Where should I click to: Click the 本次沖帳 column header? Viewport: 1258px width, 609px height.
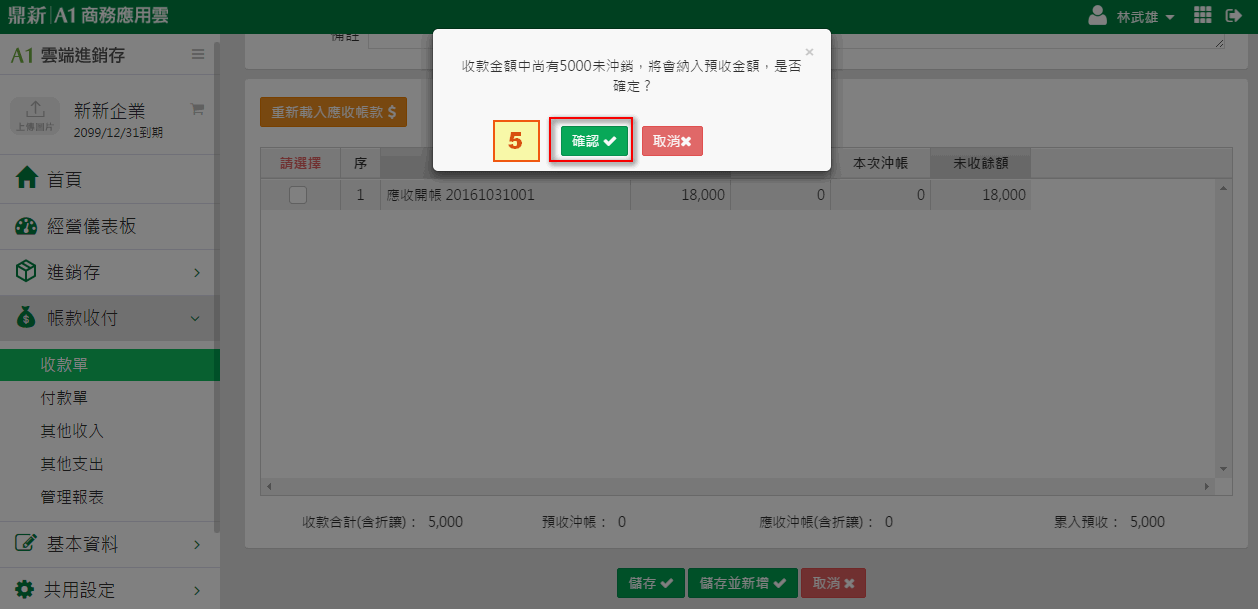pos(880,163)
